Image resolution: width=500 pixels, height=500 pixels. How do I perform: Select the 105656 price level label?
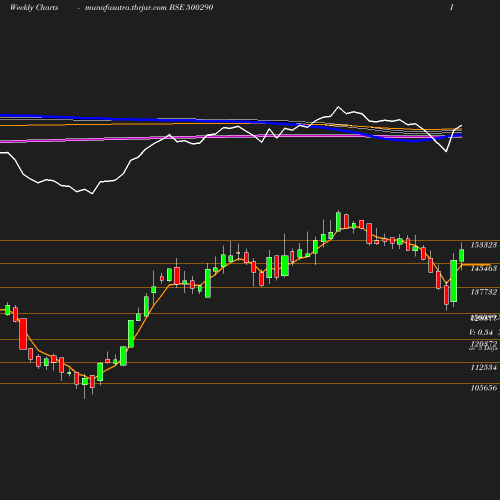coord(484,388)
